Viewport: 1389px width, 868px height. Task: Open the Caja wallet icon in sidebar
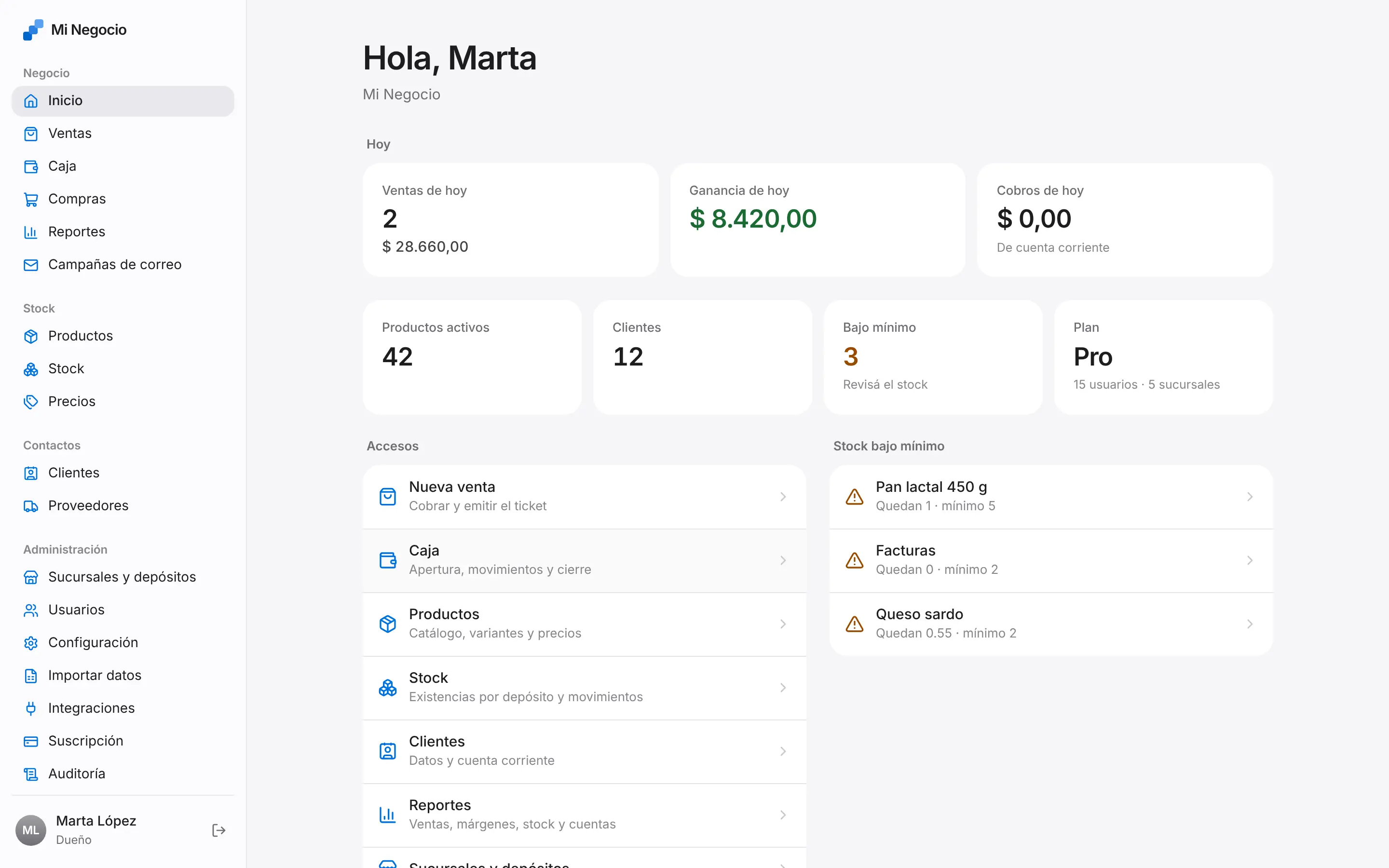pos(31,166)
